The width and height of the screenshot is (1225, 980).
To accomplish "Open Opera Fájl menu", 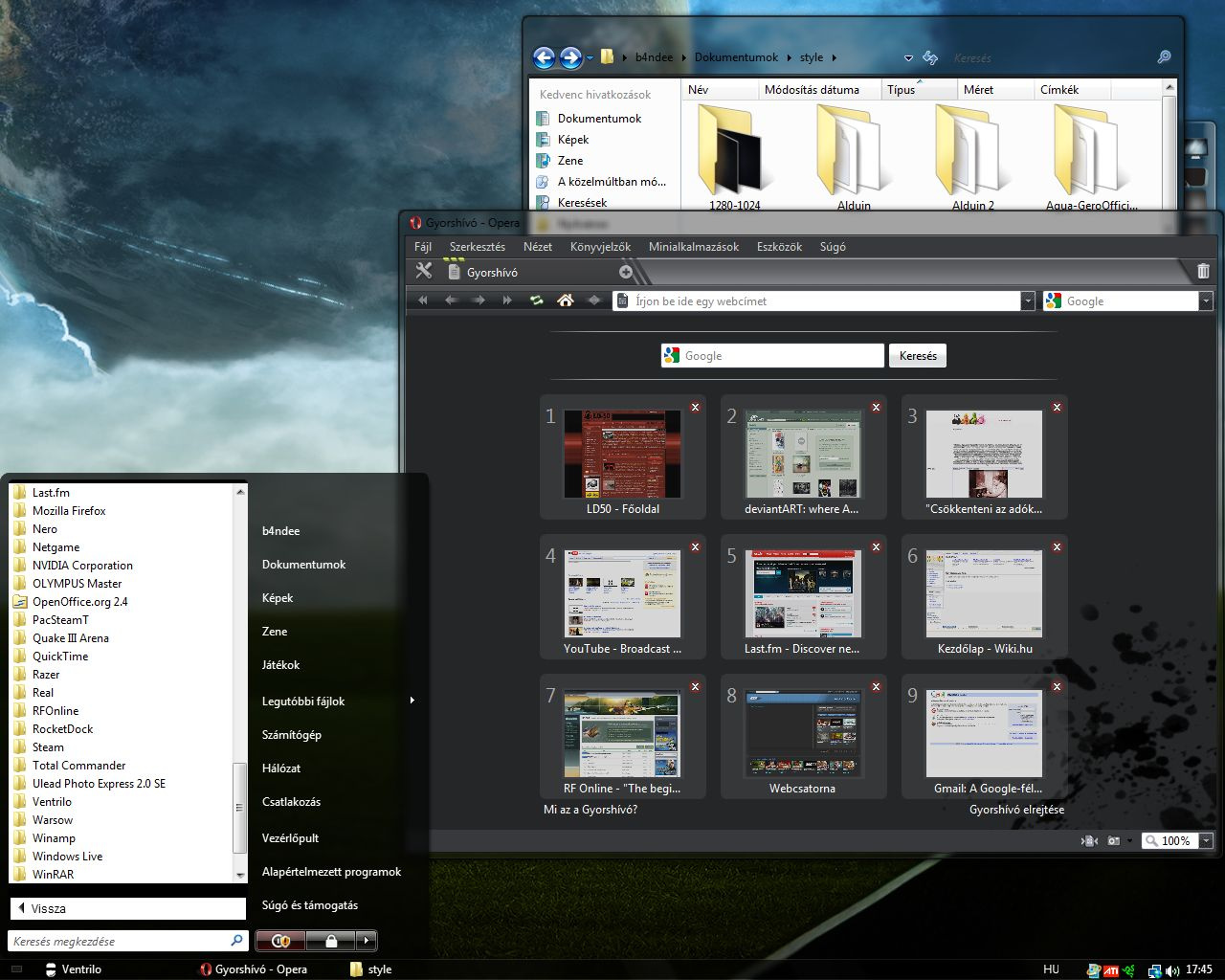I will pyautogui.click(x=423, y=247).
